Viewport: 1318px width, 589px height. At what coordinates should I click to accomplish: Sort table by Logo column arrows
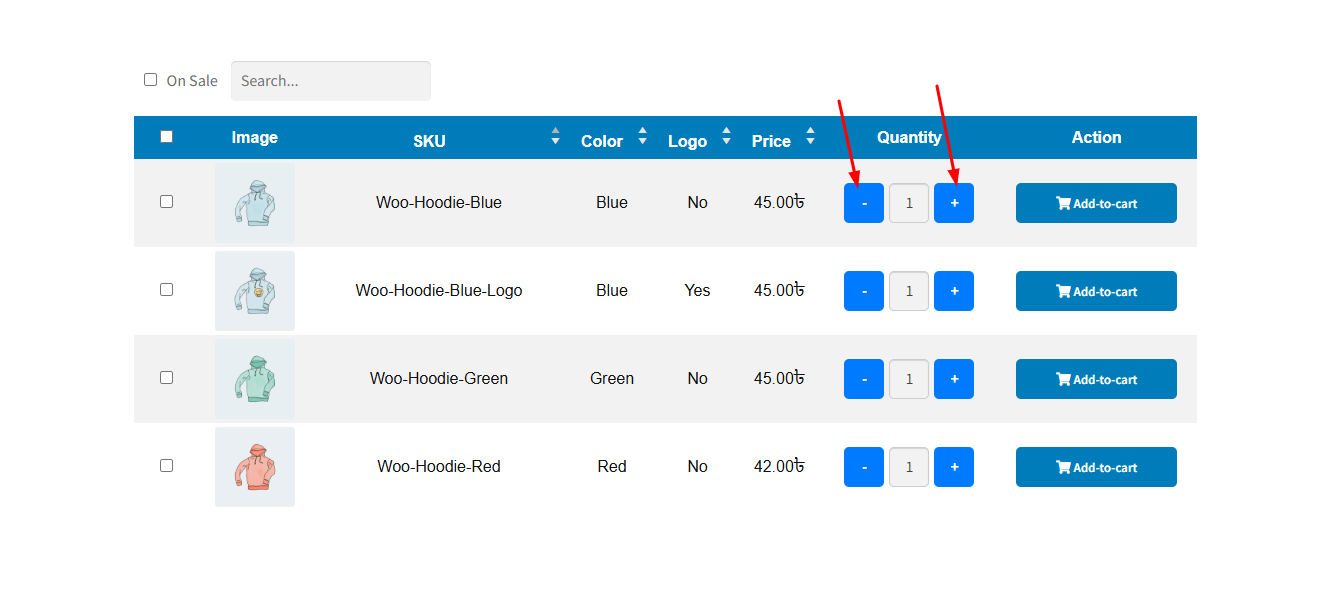(x=726, y=136)
